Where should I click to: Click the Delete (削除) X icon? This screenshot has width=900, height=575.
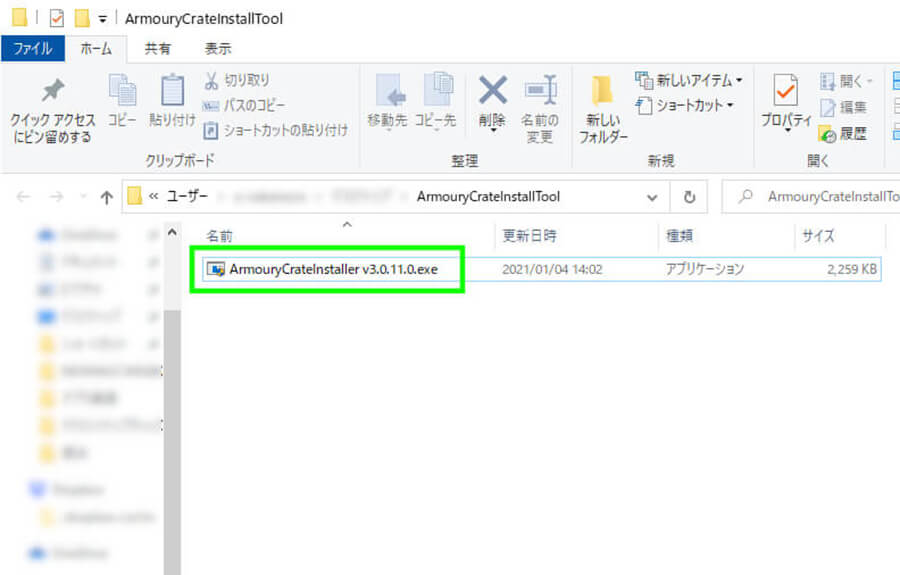[x=492, y=91]
